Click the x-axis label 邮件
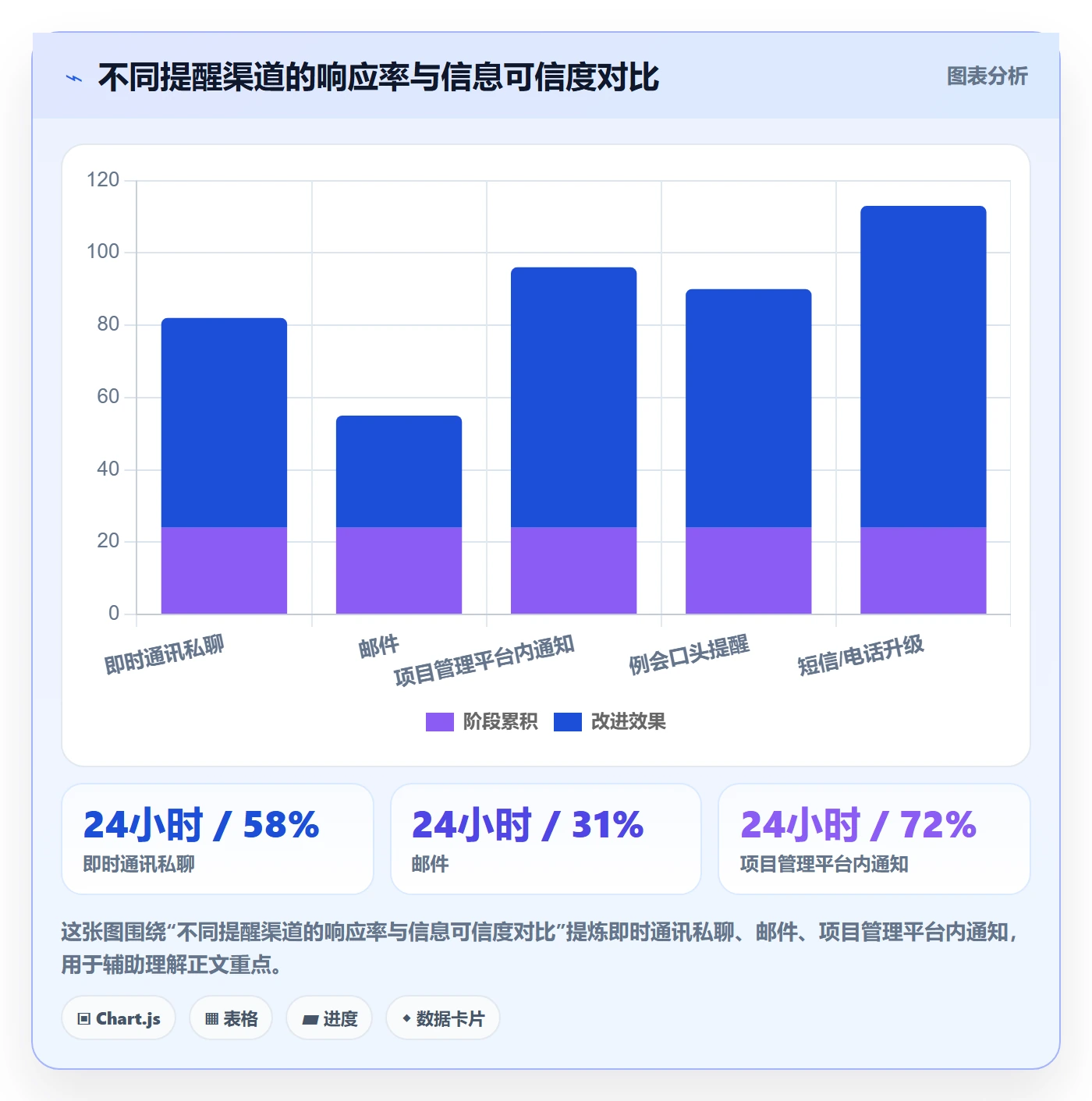 point(379,646)
